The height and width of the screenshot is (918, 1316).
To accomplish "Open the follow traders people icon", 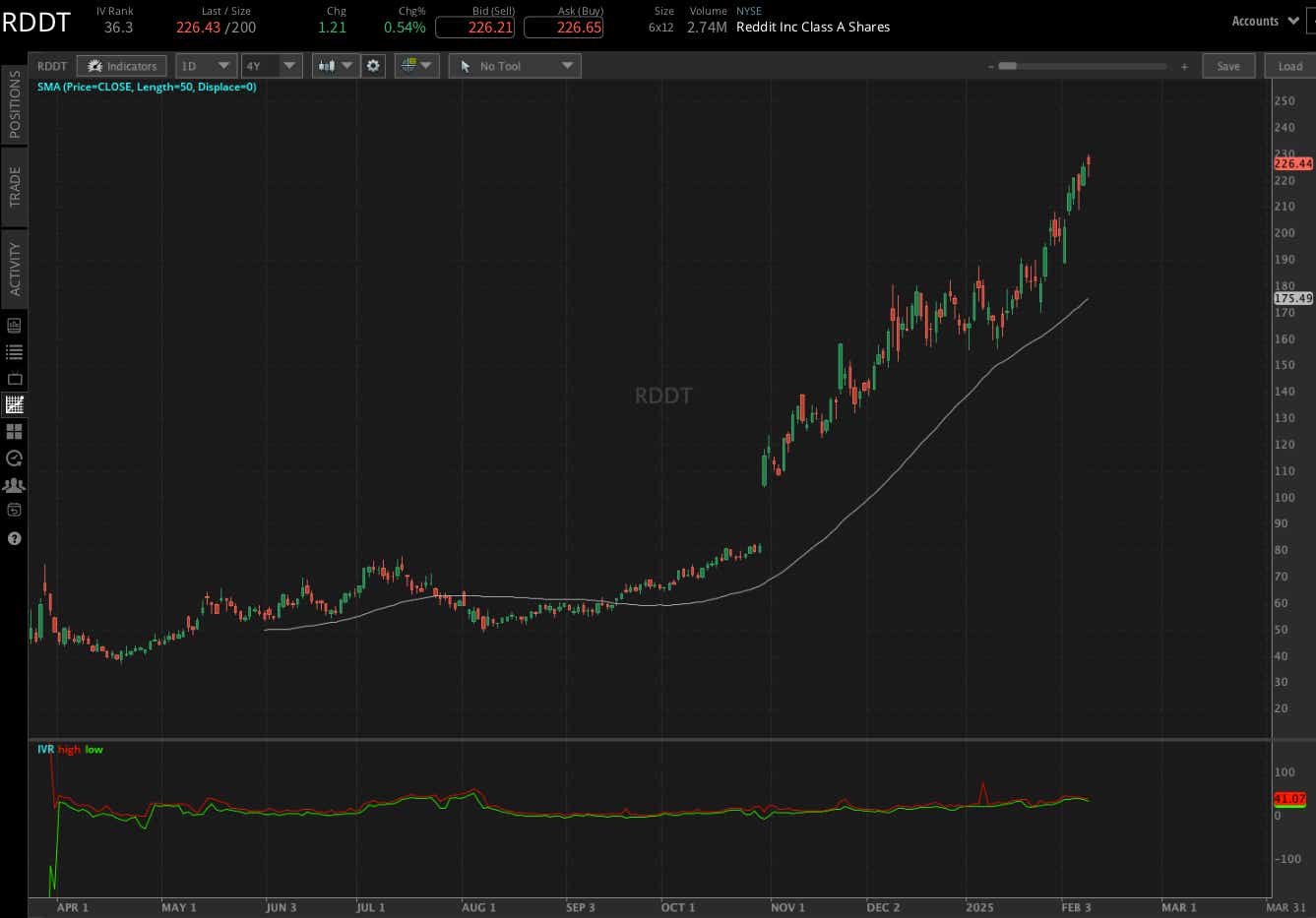I will point(15,484).
